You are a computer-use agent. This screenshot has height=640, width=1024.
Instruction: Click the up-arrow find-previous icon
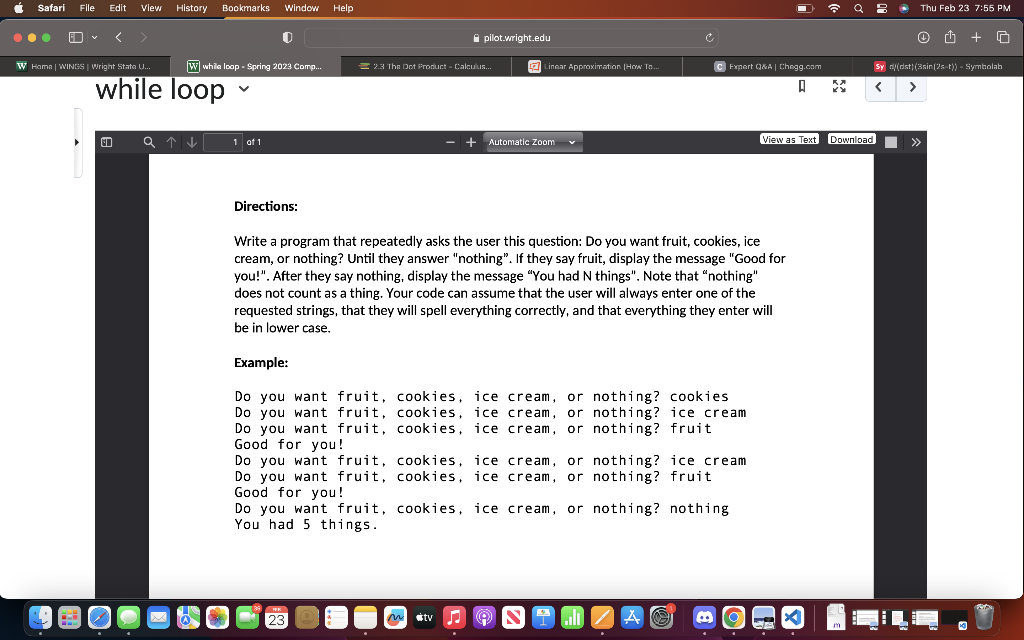pyautogui.click(x=170, y=142)
